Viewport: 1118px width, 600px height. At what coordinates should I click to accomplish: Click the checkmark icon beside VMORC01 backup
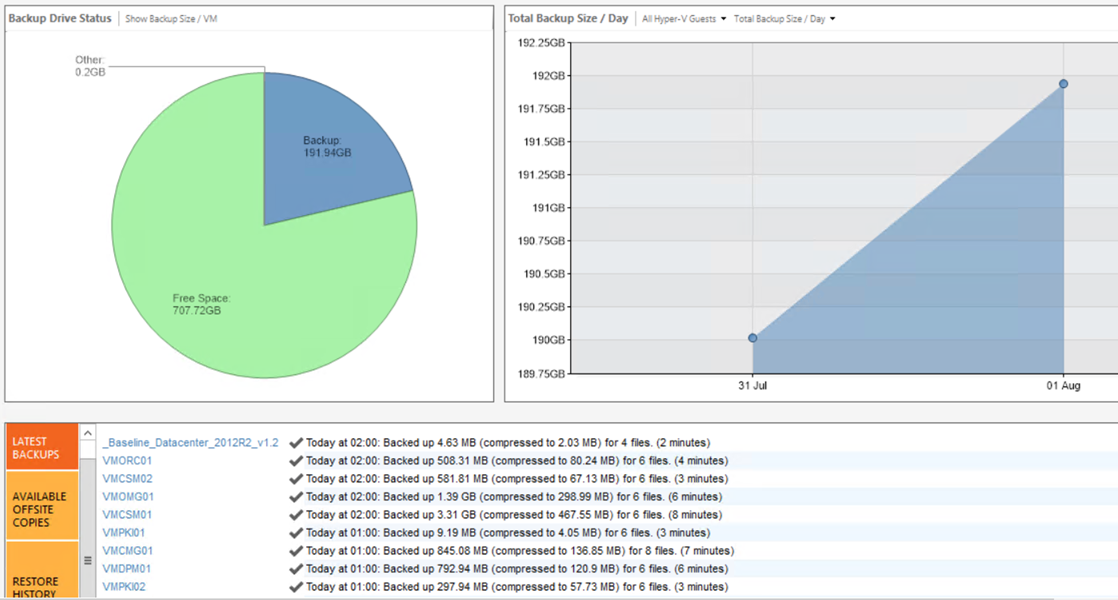(296, 461)
